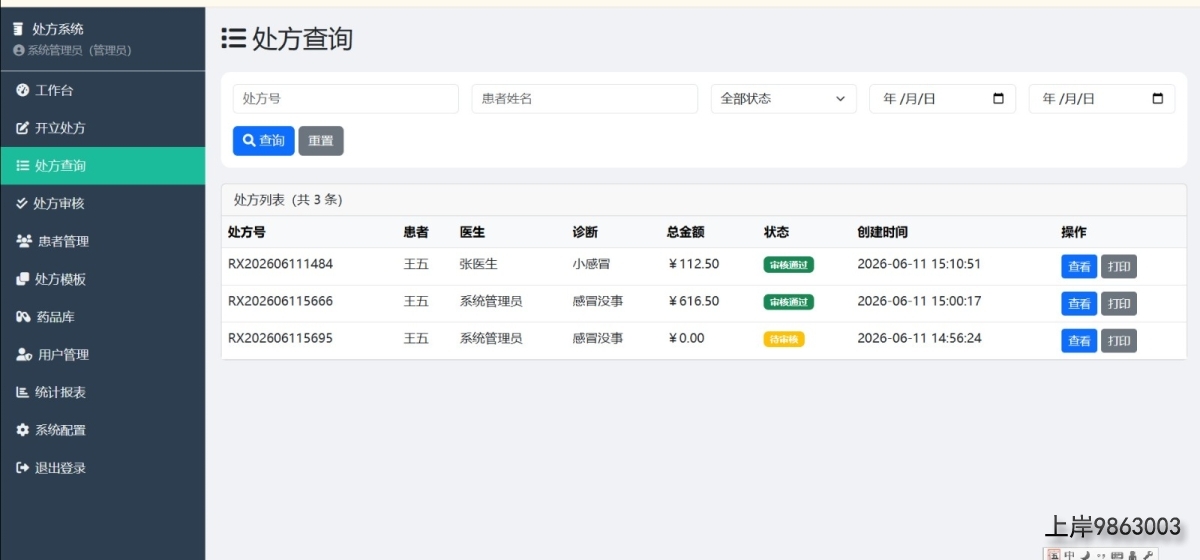Focus the 处方号 input field
This screenshot has height=560, width=1200.
346,99
